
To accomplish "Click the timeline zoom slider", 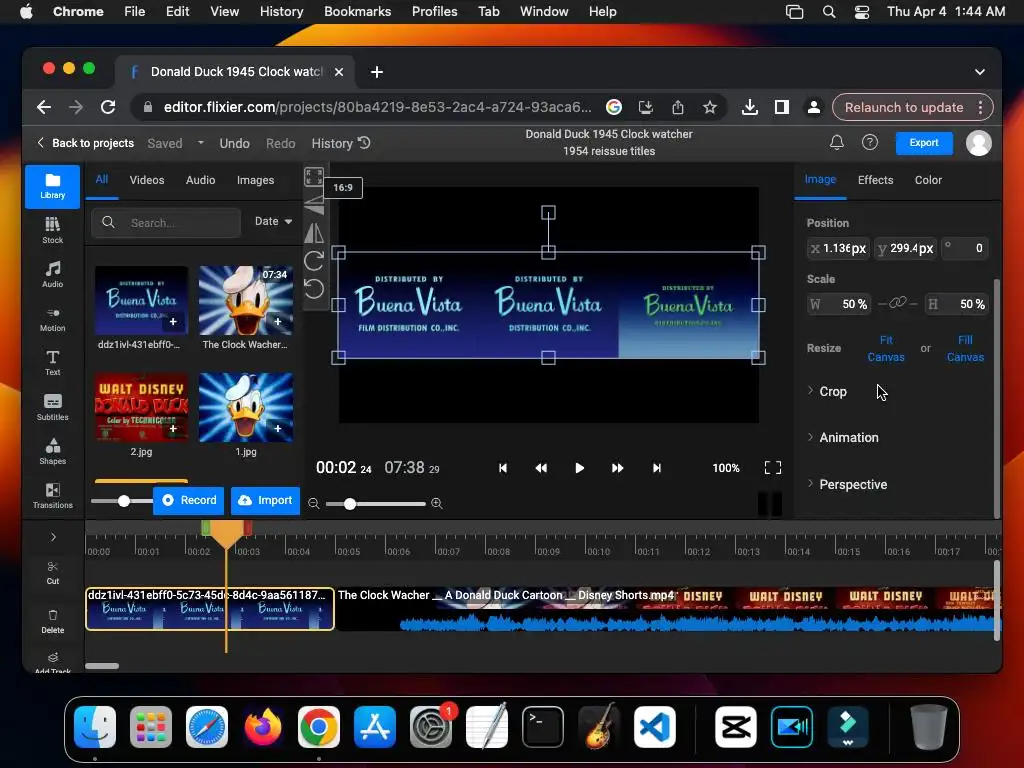I will click(375, 504).
